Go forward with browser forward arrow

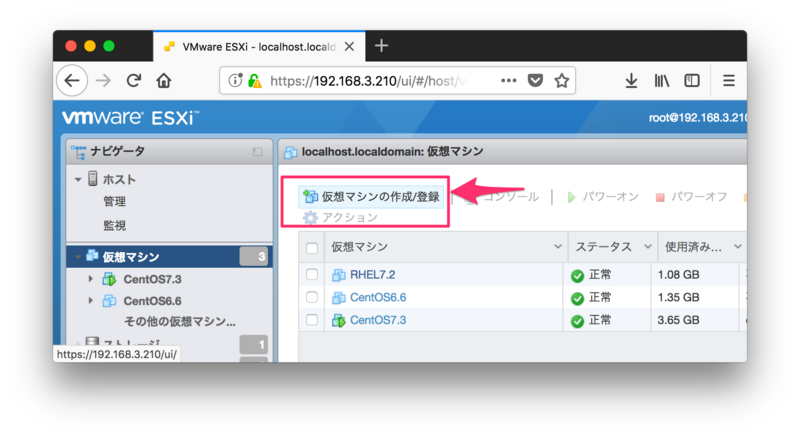104,81
